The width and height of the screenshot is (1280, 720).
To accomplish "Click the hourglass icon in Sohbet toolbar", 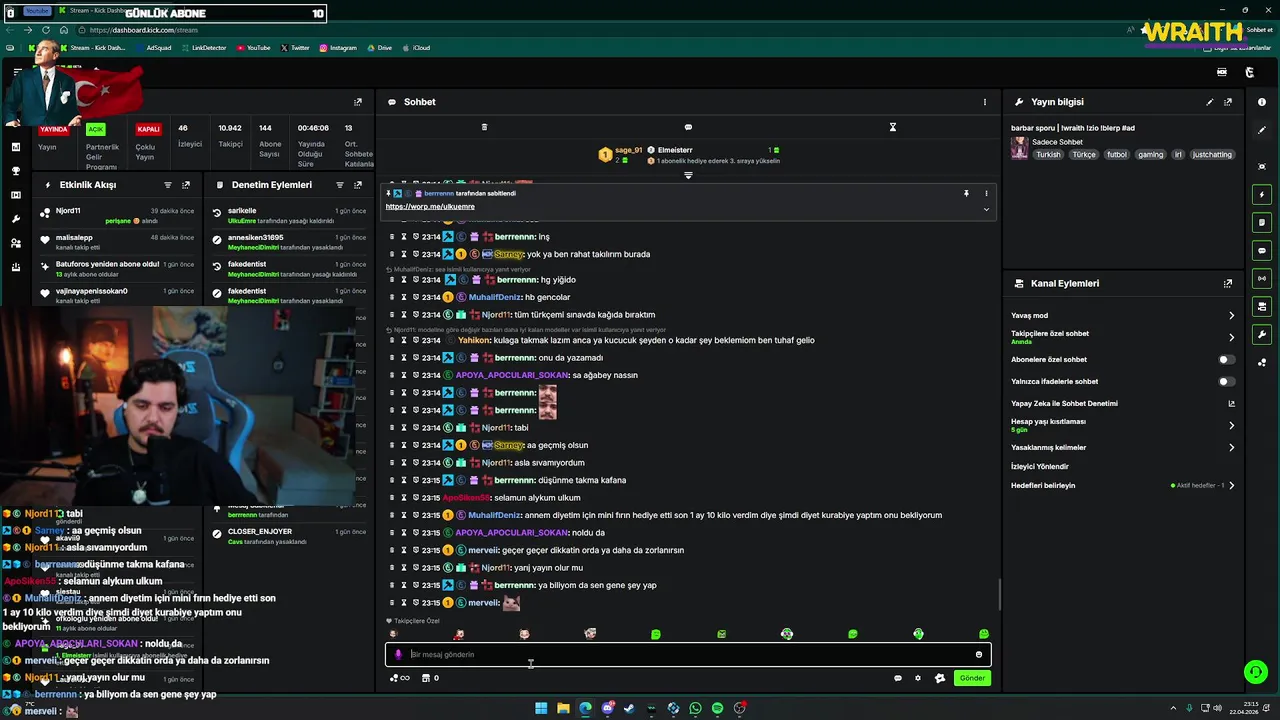I will pyautogui.click(x=893, y=127).
